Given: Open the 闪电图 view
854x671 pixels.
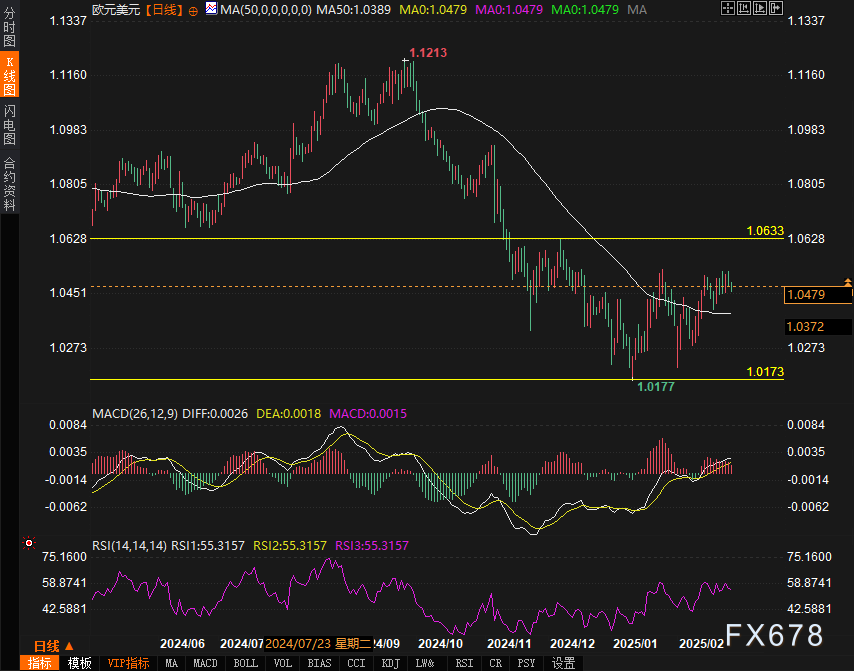Looking at the screenshot, I should [9, 124].
